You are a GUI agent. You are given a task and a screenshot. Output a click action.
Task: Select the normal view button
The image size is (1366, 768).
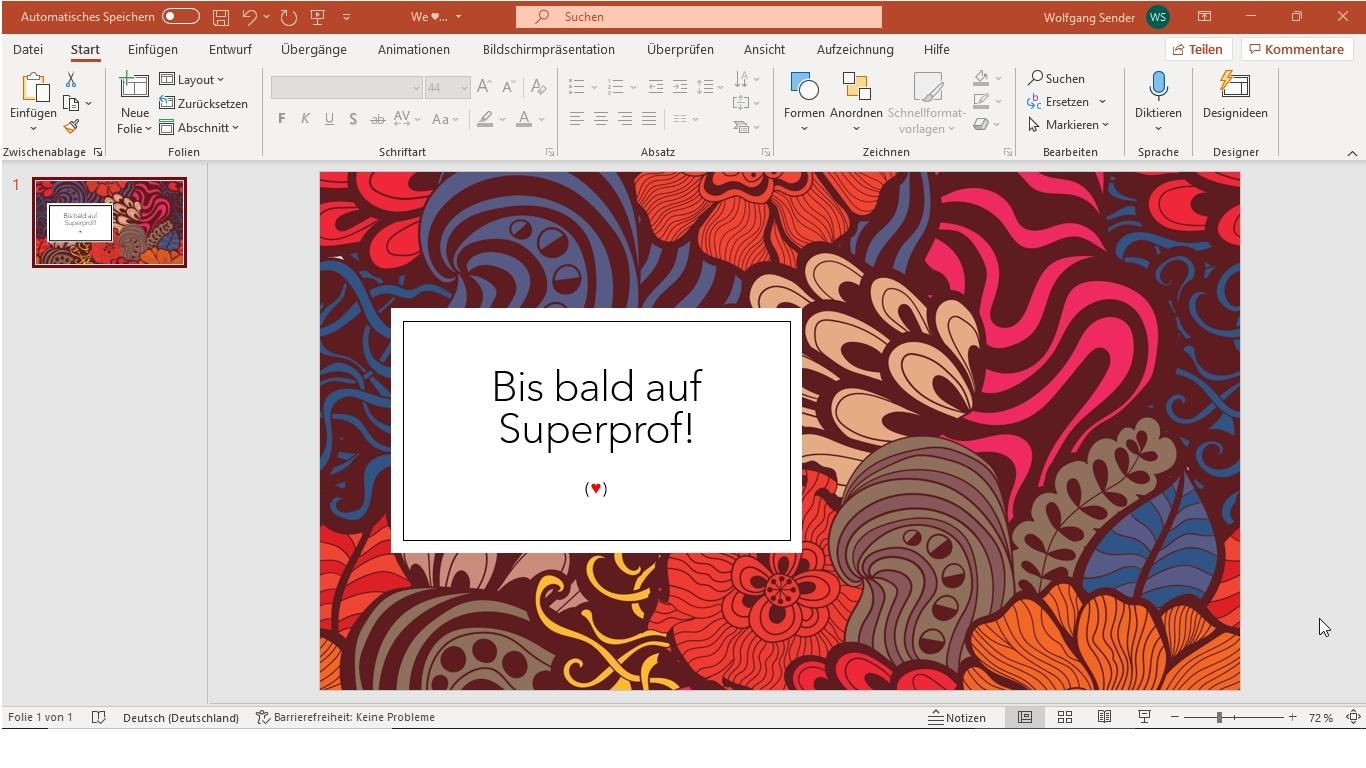pos(1025,717)
